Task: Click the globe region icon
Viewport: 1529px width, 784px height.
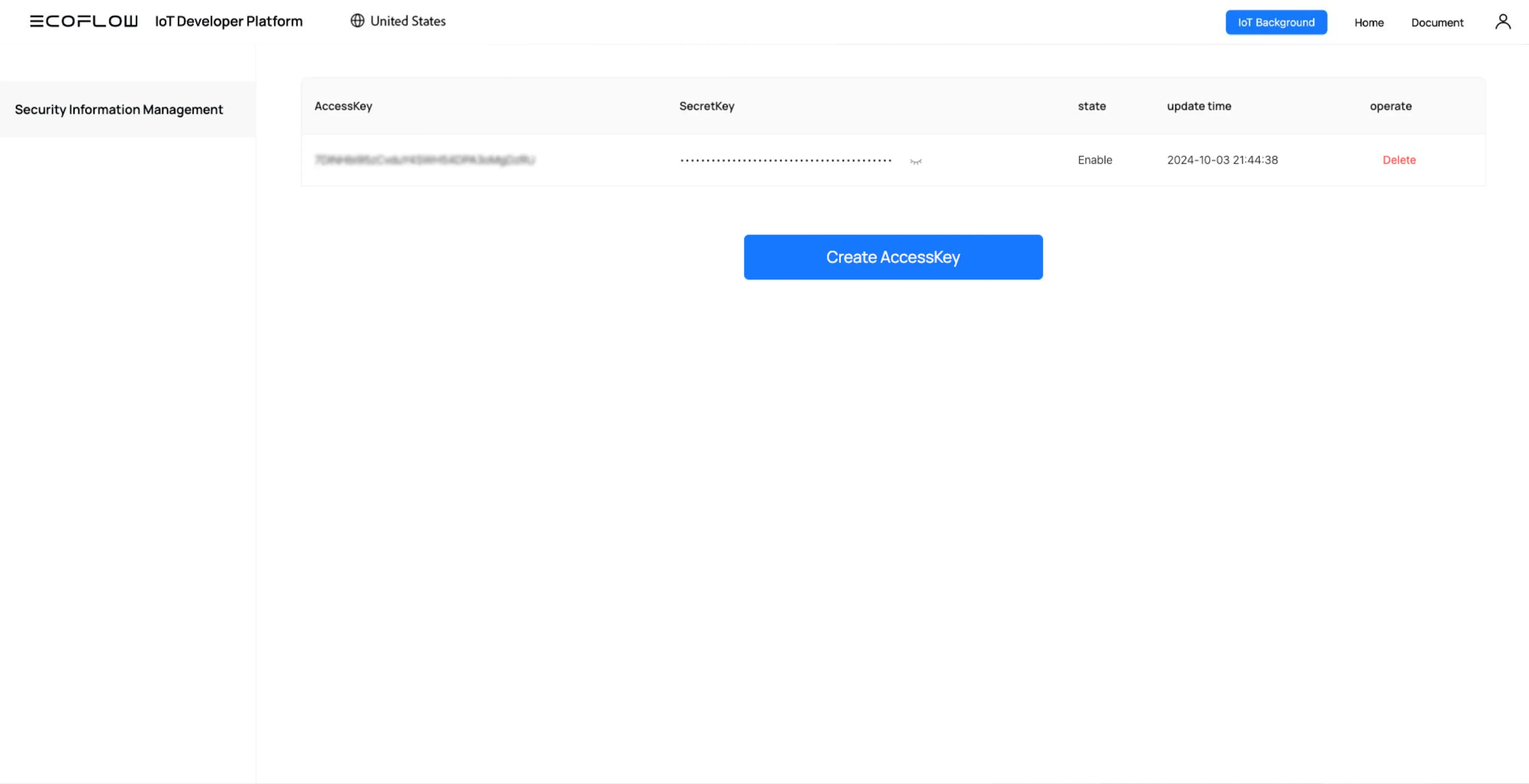Action: pos(357,21)
